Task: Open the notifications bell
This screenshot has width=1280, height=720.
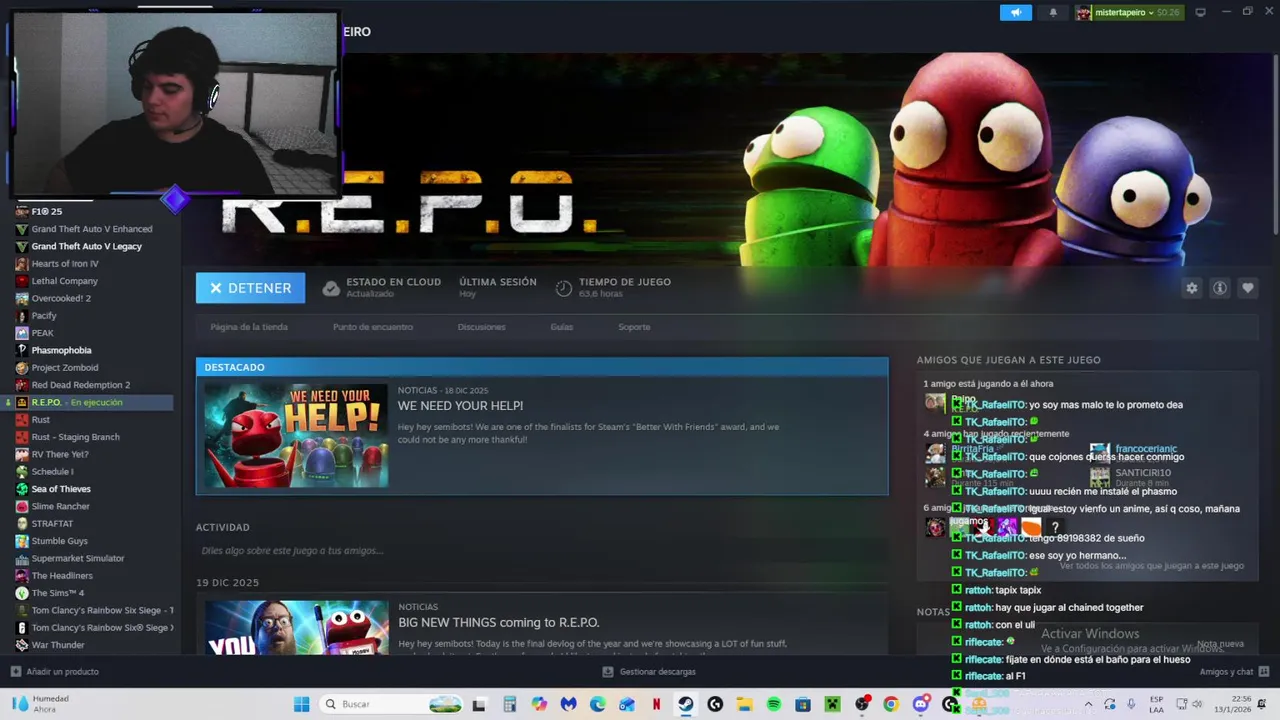Action: pyautogui.click(x=1053, y=12)
